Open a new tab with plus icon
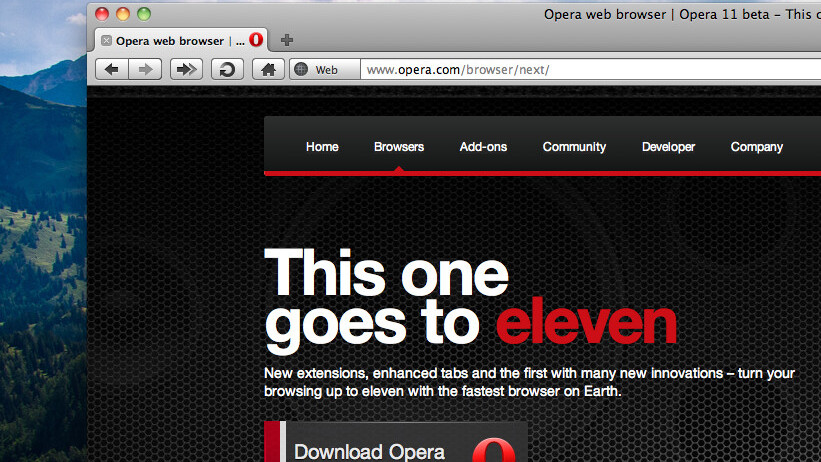The width and height of the screenshot is (821, 462). [x=287, y=40]
